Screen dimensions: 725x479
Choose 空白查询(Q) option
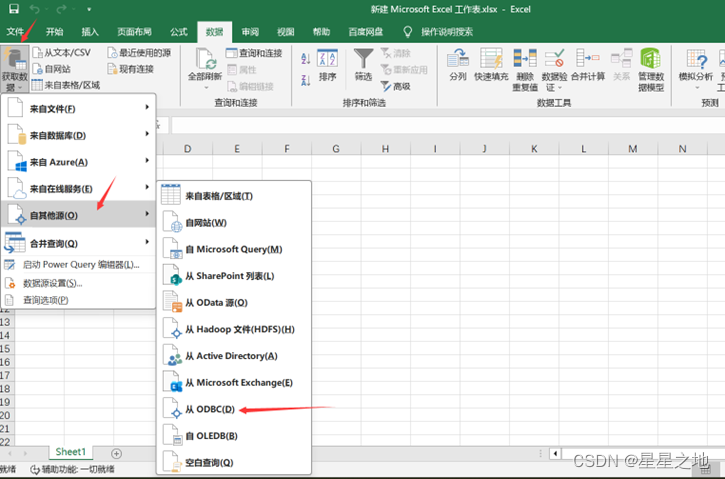coord(234,462)
